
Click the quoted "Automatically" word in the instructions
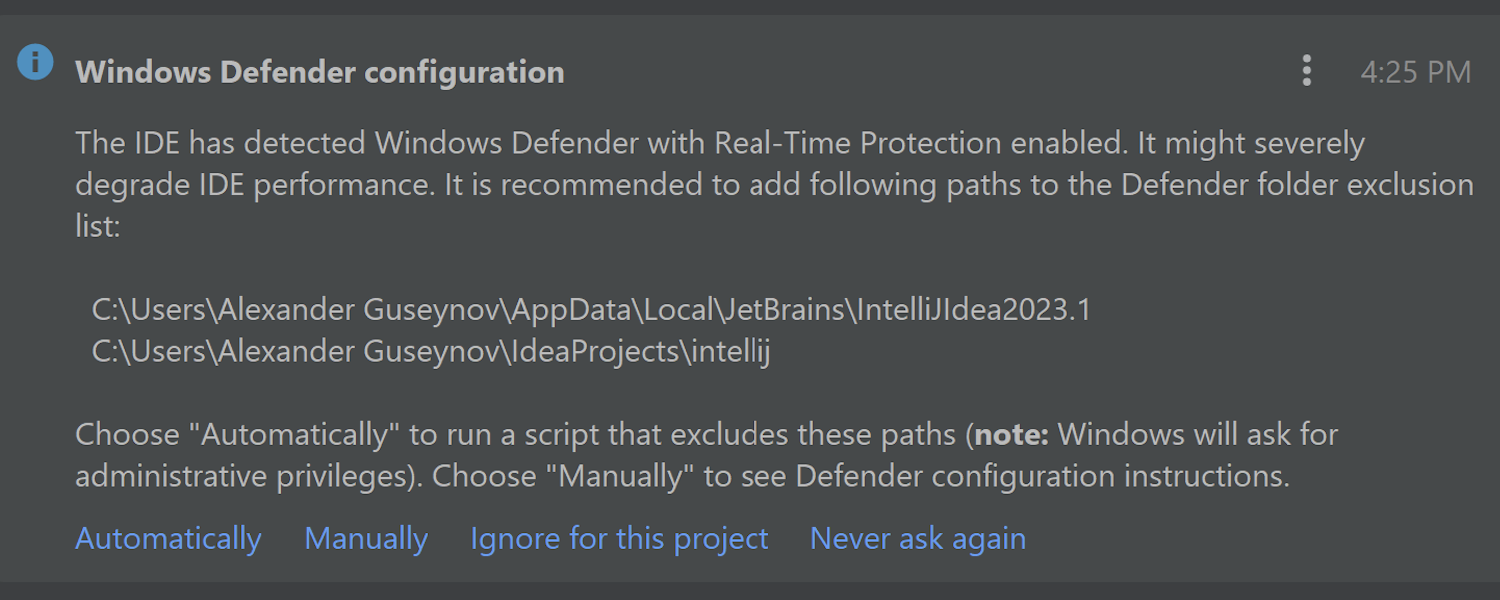coord(294,435)
